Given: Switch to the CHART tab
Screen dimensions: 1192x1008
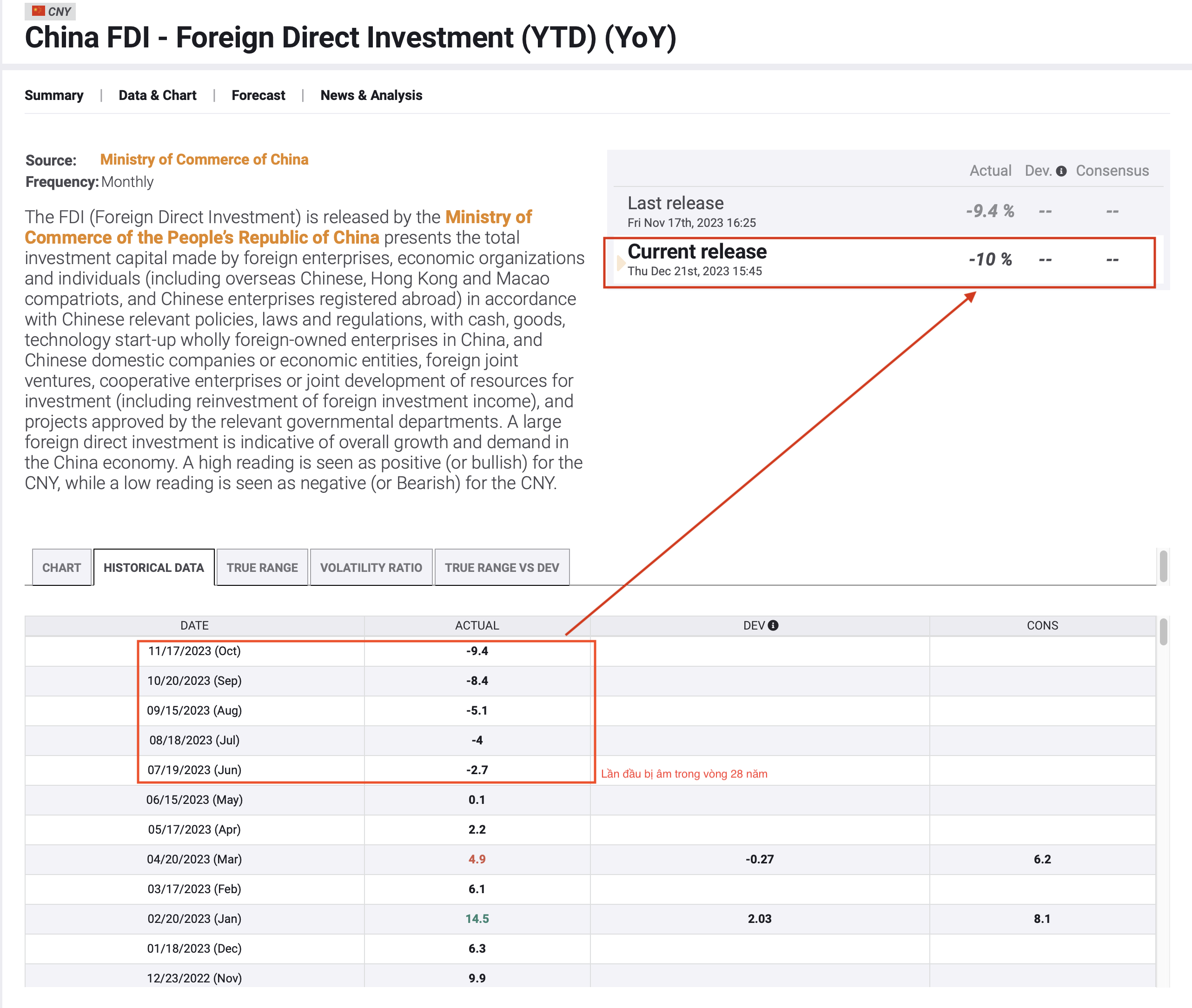Looking at the screenshot, I should [x=61, y=567].
